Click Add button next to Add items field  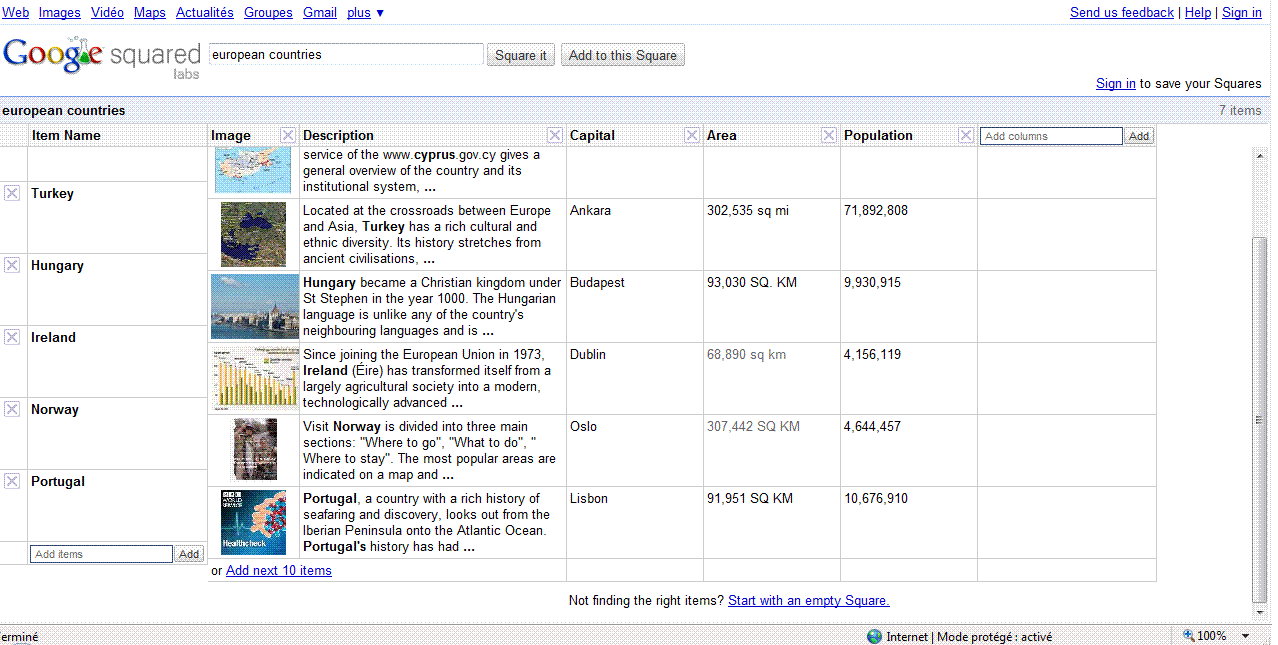(x=189, y=554)
